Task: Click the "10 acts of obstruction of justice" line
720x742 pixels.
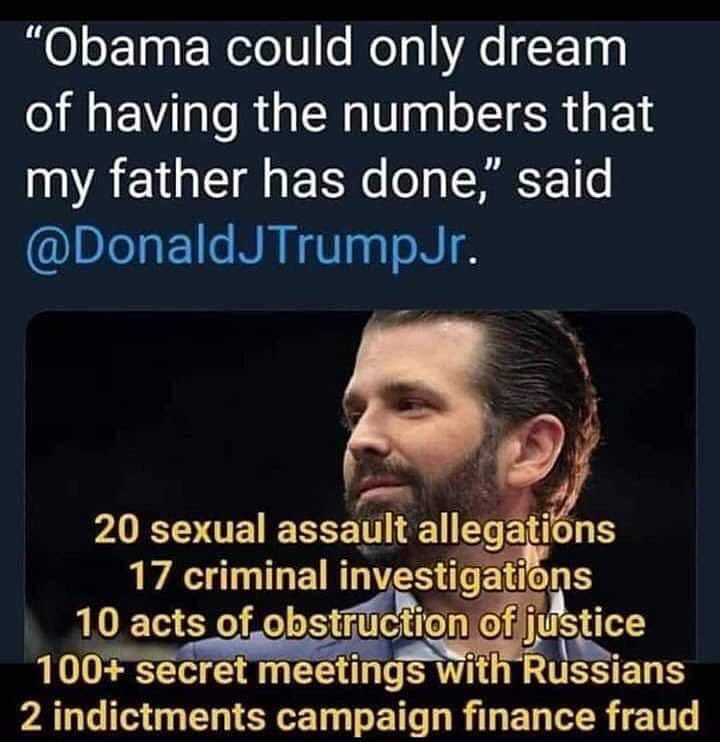Action: [360, 622]
